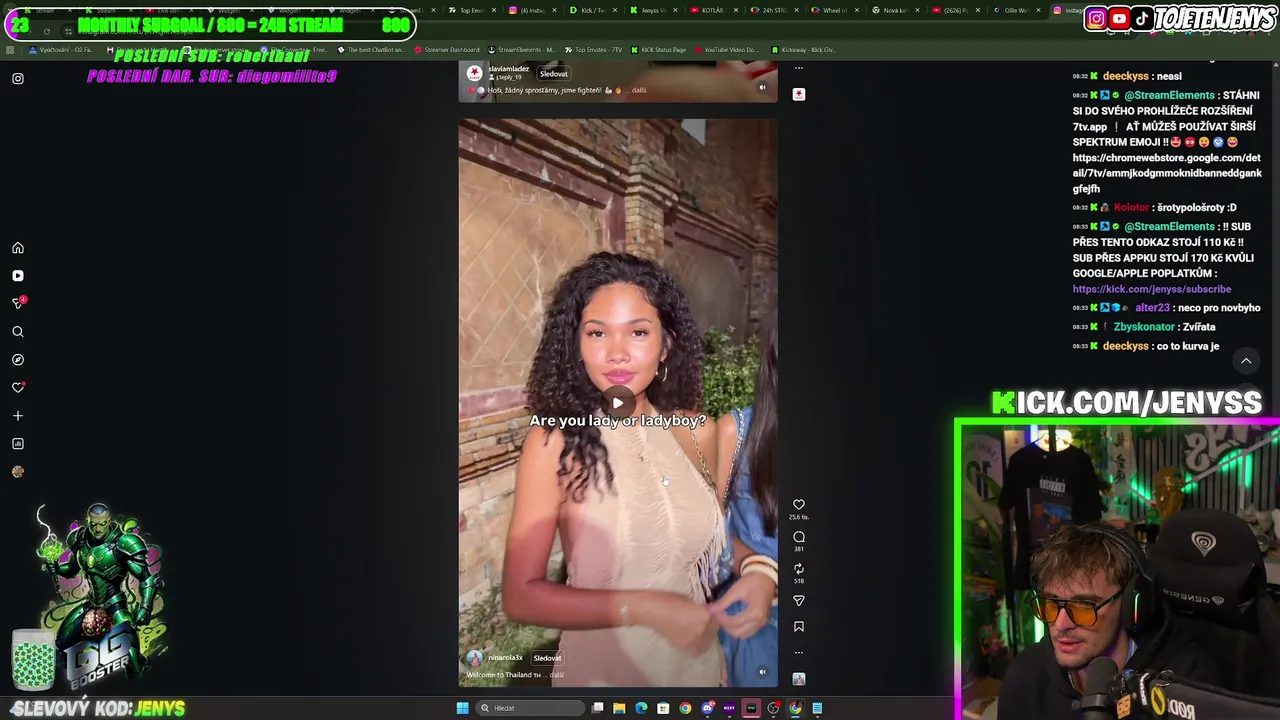Open Notepad icon in taskbar
The height and width of the screenshot is (720, 1280).
coord(817,708)
